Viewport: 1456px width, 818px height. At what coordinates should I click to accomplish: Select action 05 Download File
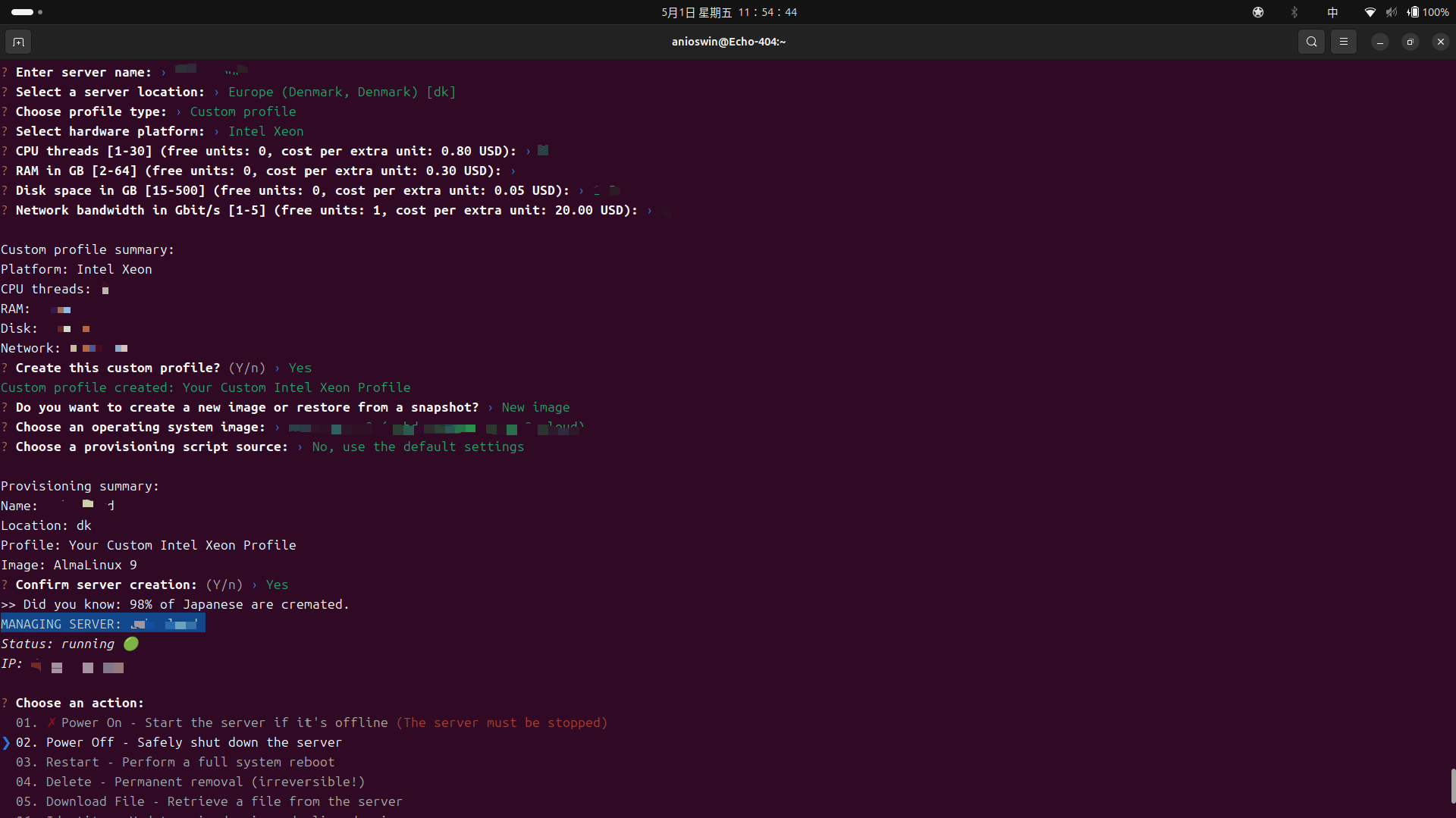point(209,801)
